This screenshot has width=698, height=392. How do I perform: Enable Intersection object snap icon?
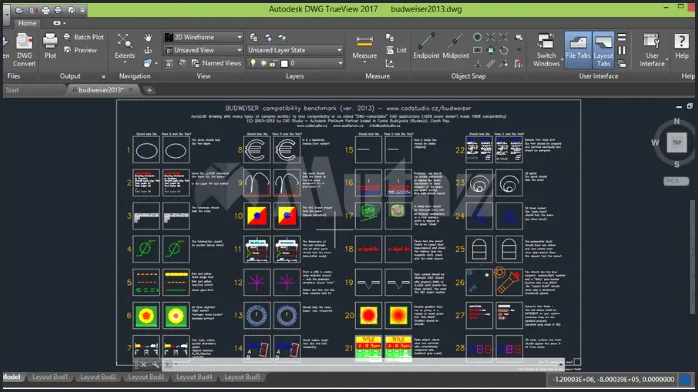[x=490, y=37]
